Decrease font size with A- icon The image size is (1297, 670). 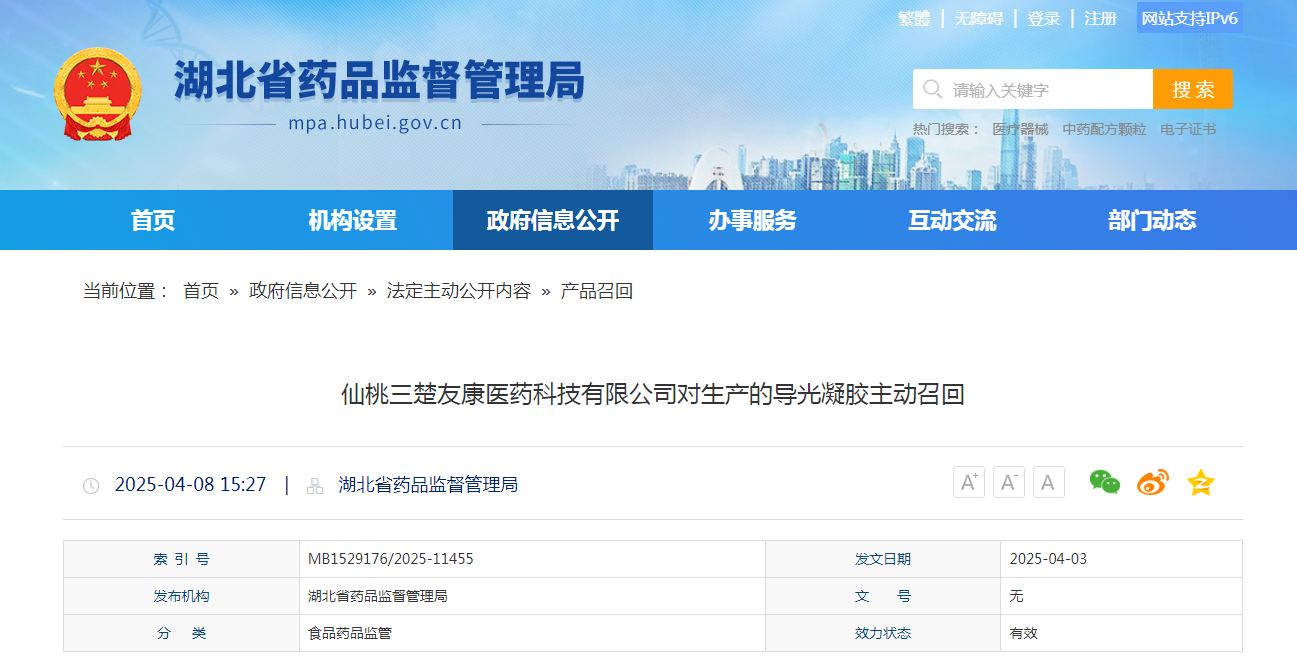tap(1008, 483)
